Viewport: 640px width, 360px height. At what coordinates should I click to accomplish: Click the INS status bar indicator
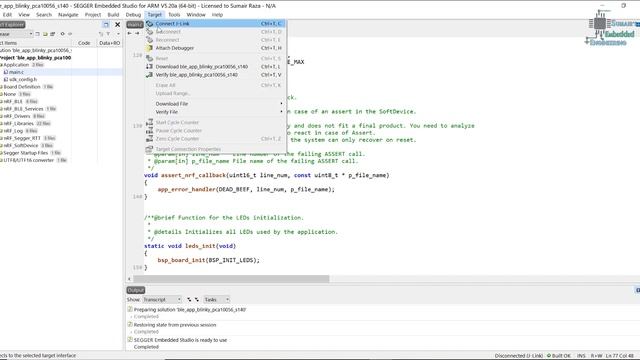(x=581, y=356)
